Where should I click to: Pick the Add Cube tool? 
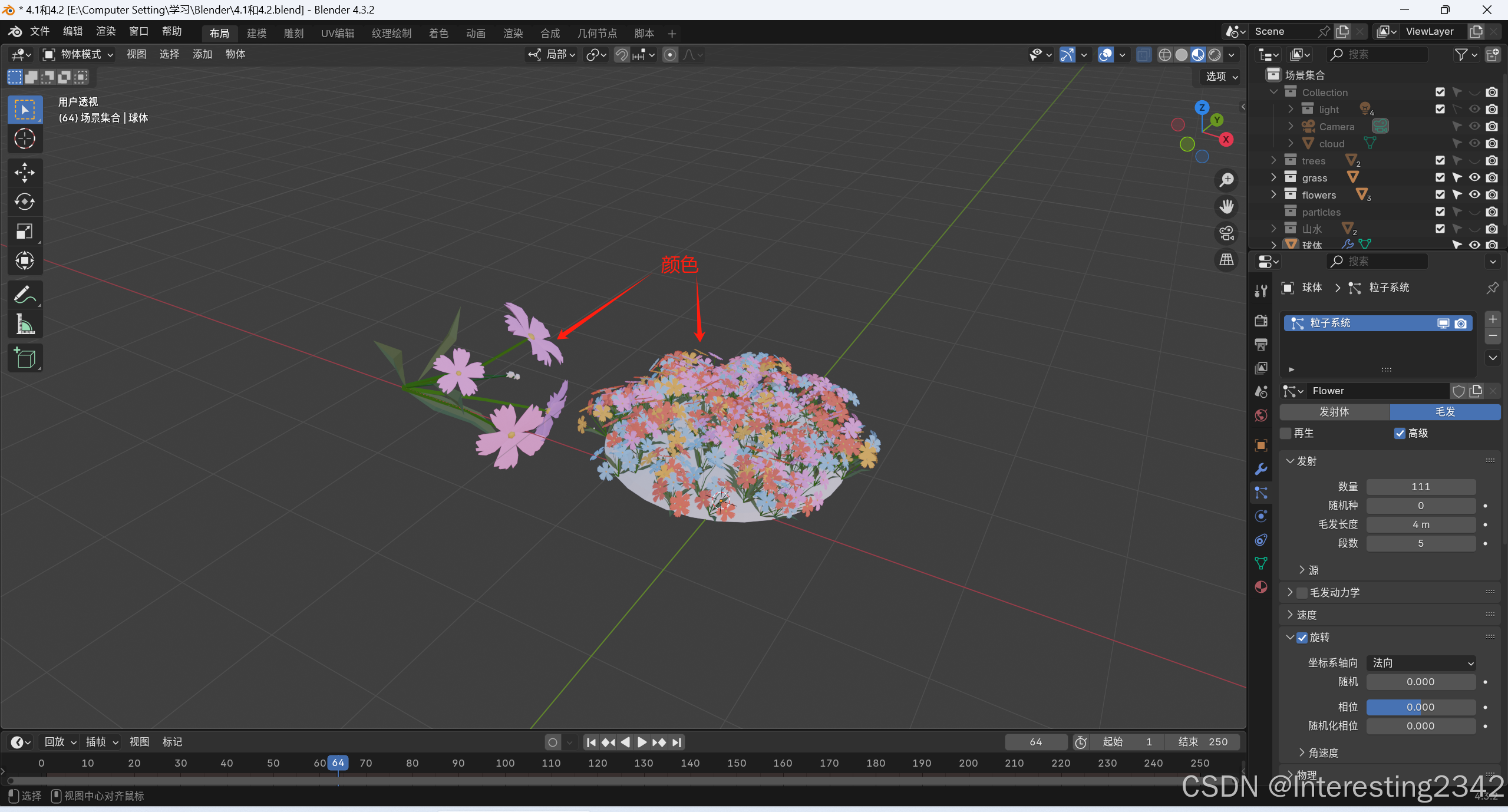(x=24, y=358)
